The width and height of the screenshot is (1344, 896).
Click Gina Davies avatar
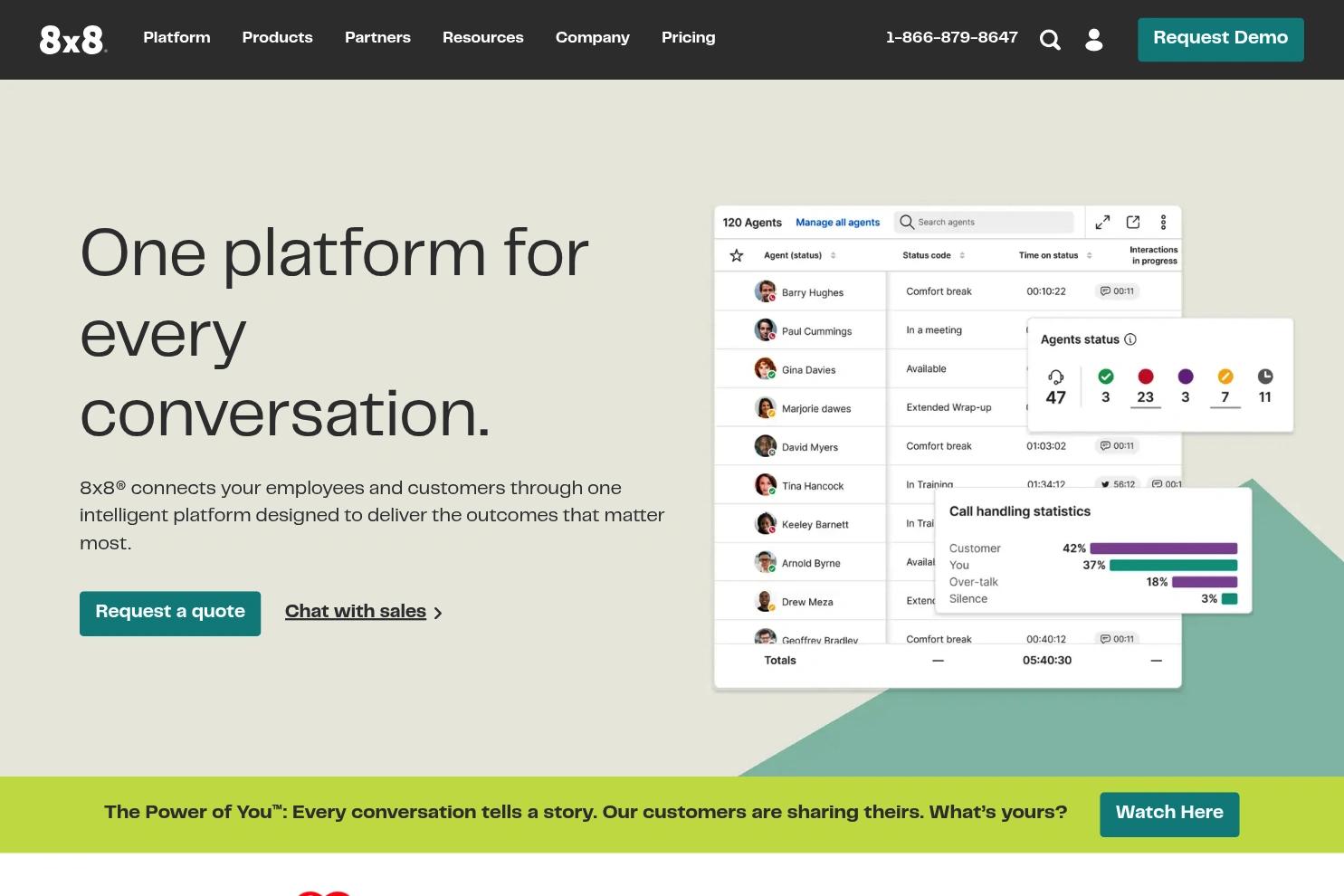pyautogui.click(x=766, y=369)
